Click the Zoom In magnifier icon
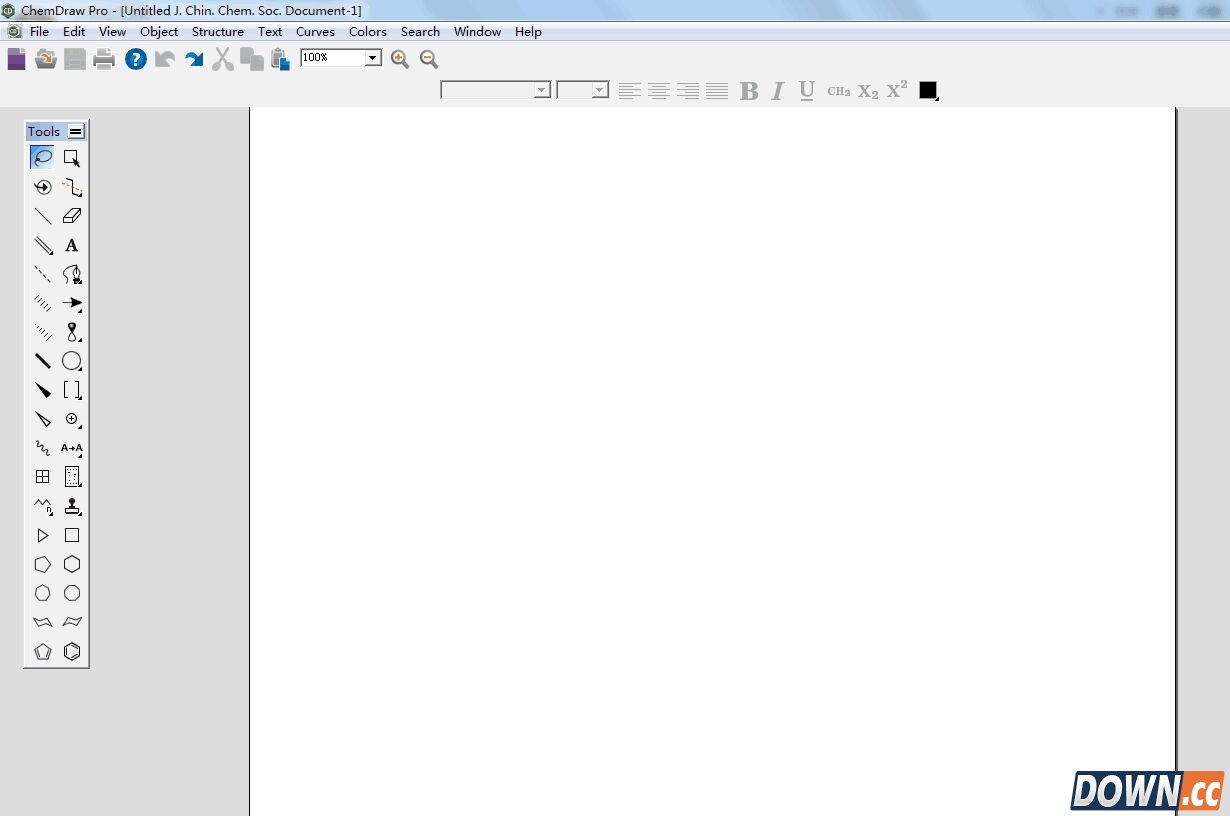This screenshot has height=816, width=1230. click(400, 59)
